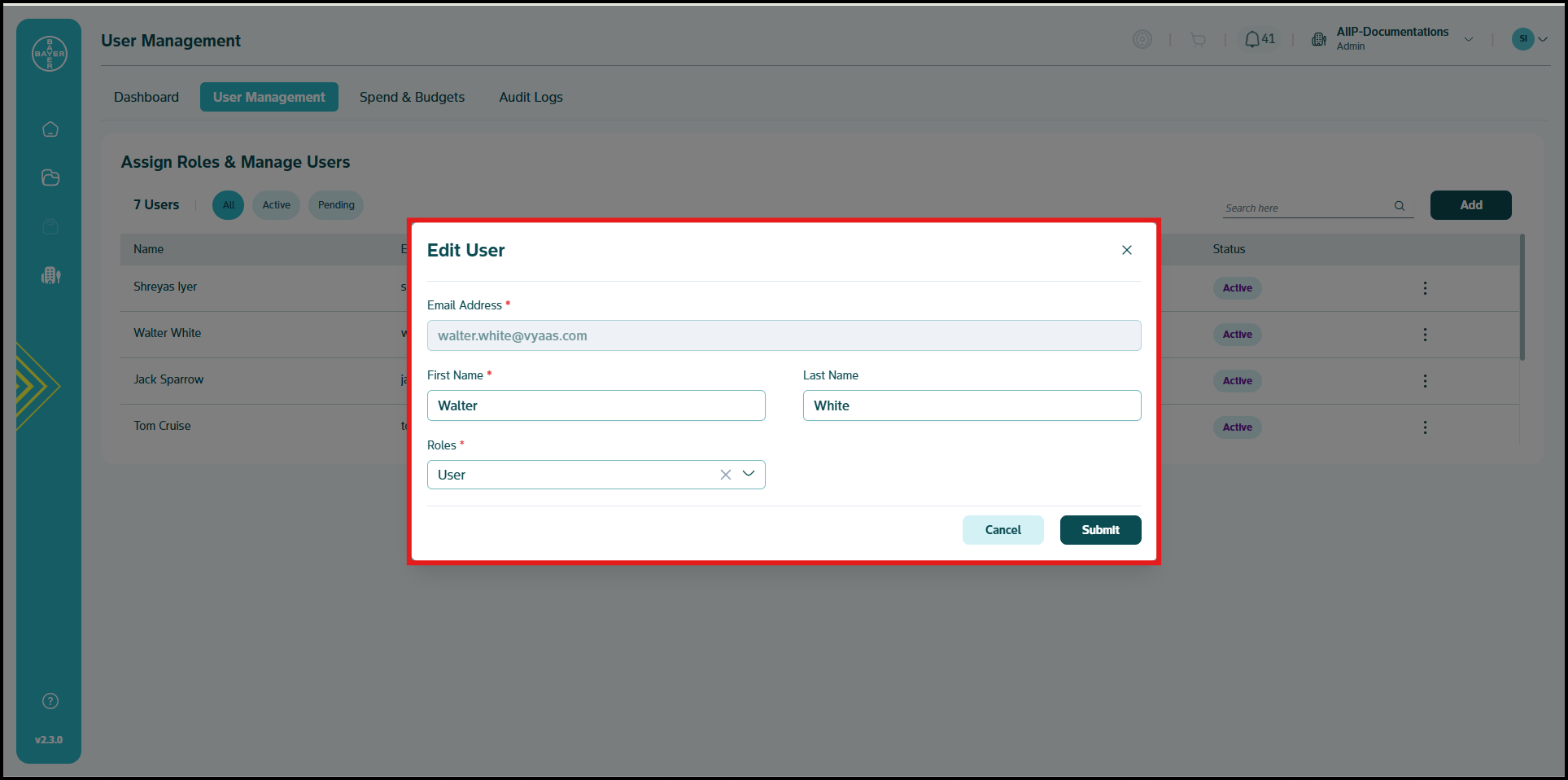
Task: Open actions menu for Shreyas Iyer row
Action: (x=1425, y=288)
